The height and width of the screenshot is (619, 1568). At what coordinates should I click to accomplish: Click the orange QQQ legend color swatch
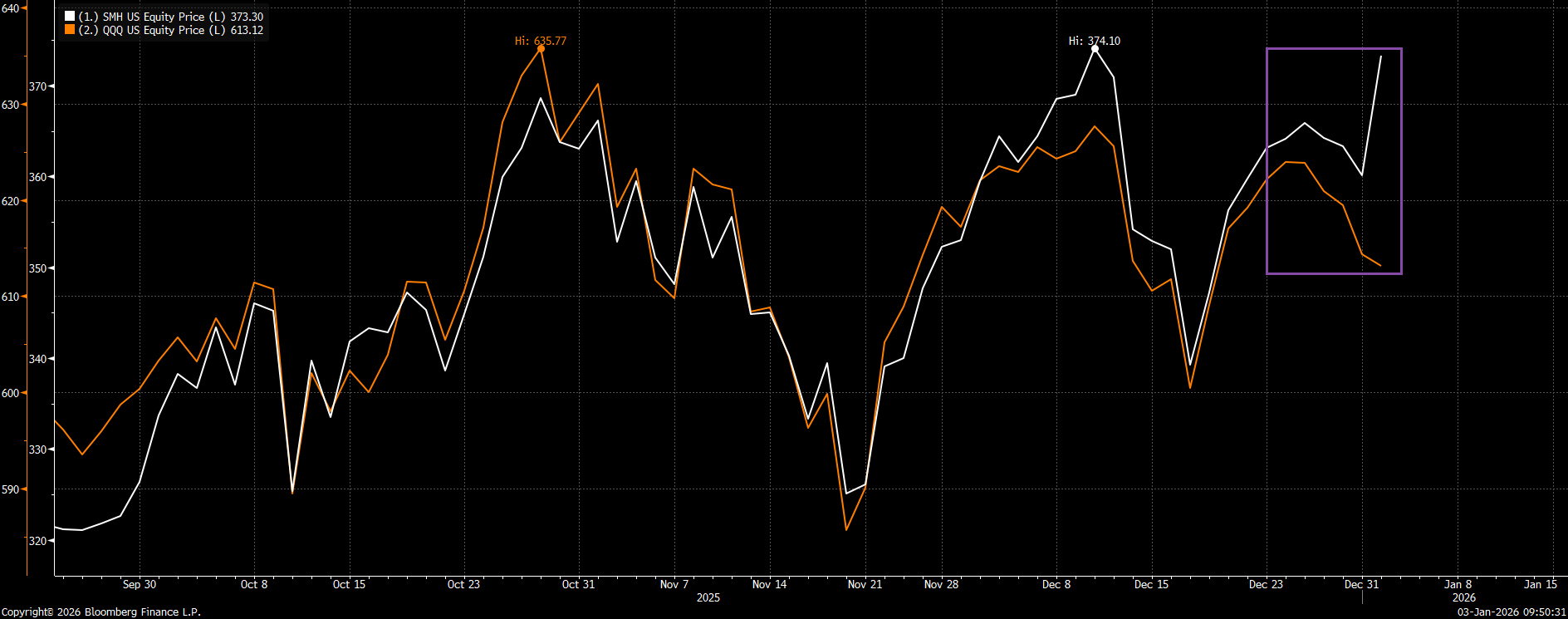(x=70, y=30)
